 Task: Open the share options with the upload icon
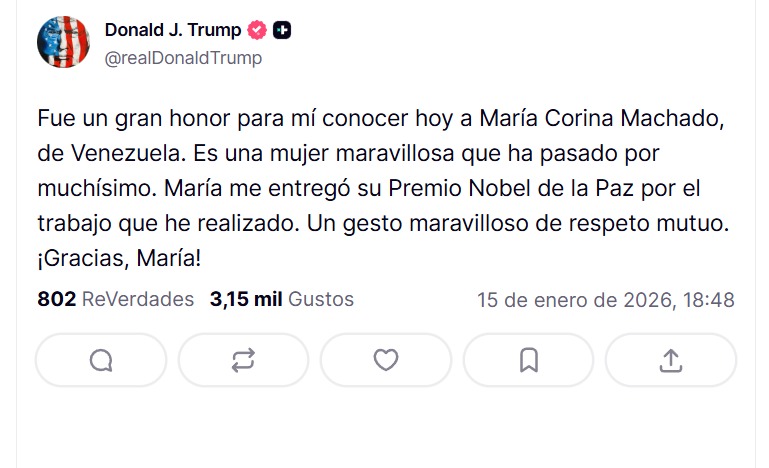click(x=671, y=360)
